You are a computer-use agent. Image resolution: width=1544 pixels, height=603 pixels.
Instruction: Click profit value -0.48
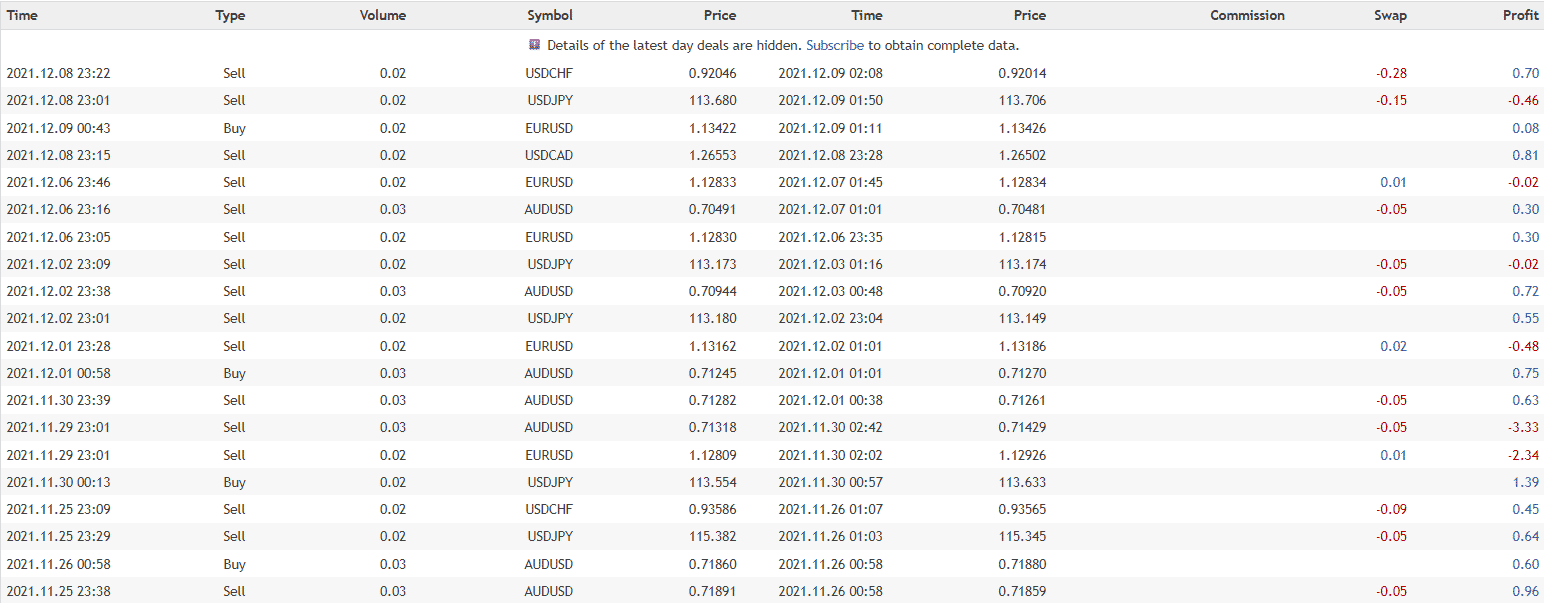1524,346
